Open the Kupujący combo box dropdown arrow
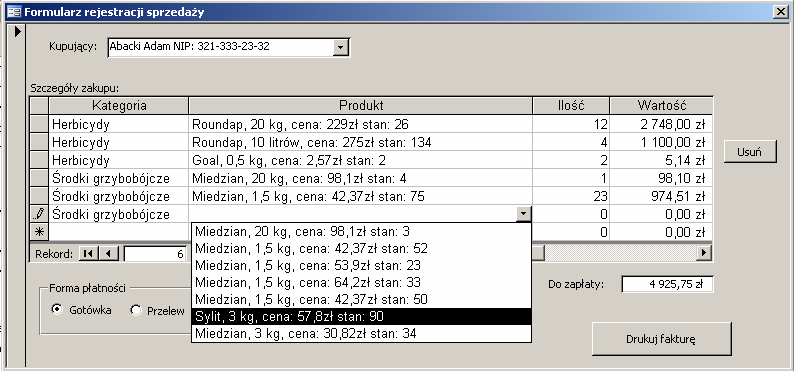The height and width of the screenshot is (371, 794). [340, 48]
